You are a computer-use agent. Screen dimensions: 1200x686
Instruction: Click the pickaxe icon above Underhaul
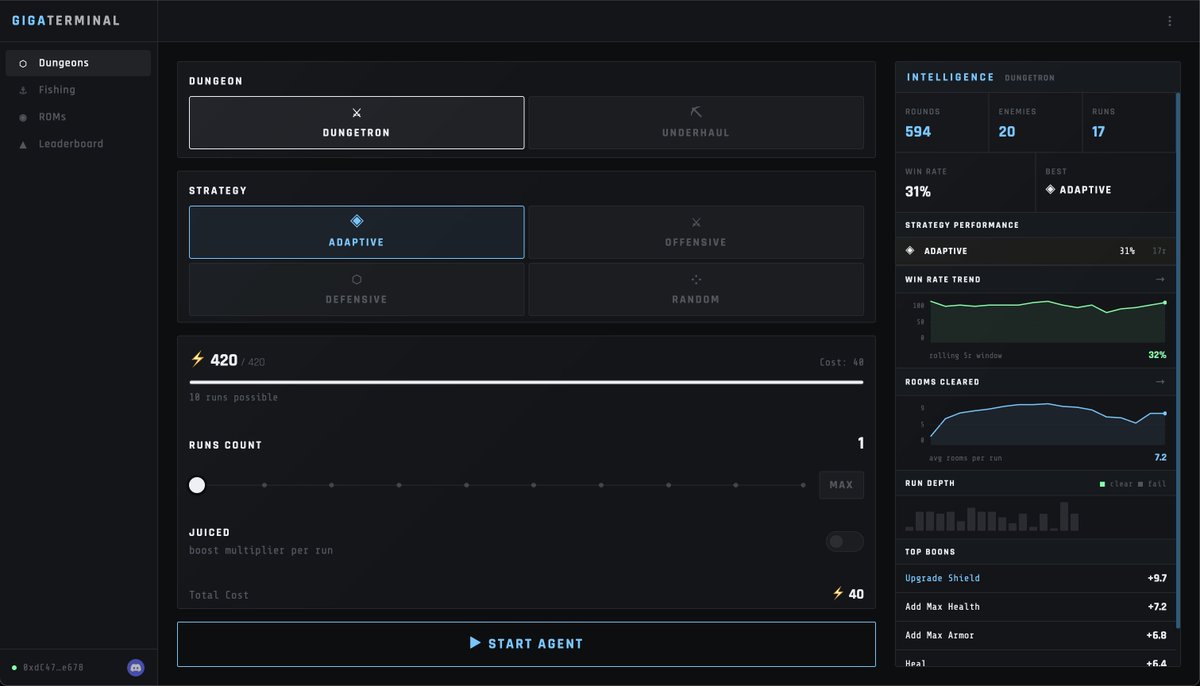point(696,113)
